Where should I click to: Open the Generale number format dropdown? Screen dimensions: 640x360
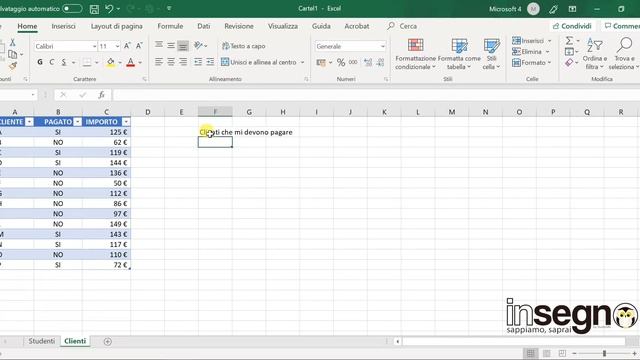[x=382, y=47]
